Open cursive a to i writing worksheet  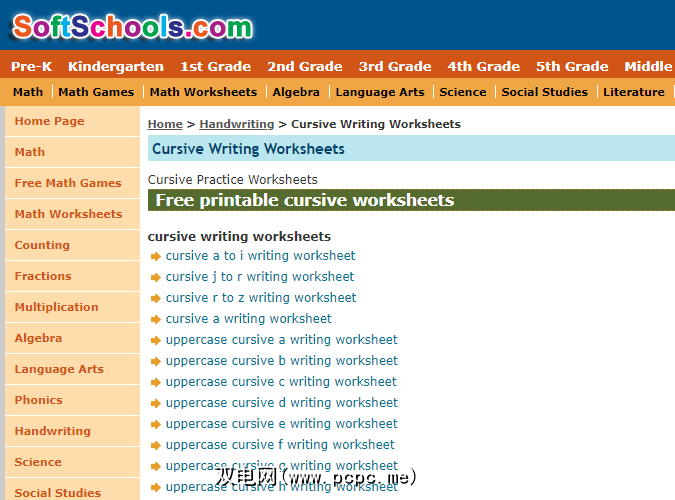260,256
